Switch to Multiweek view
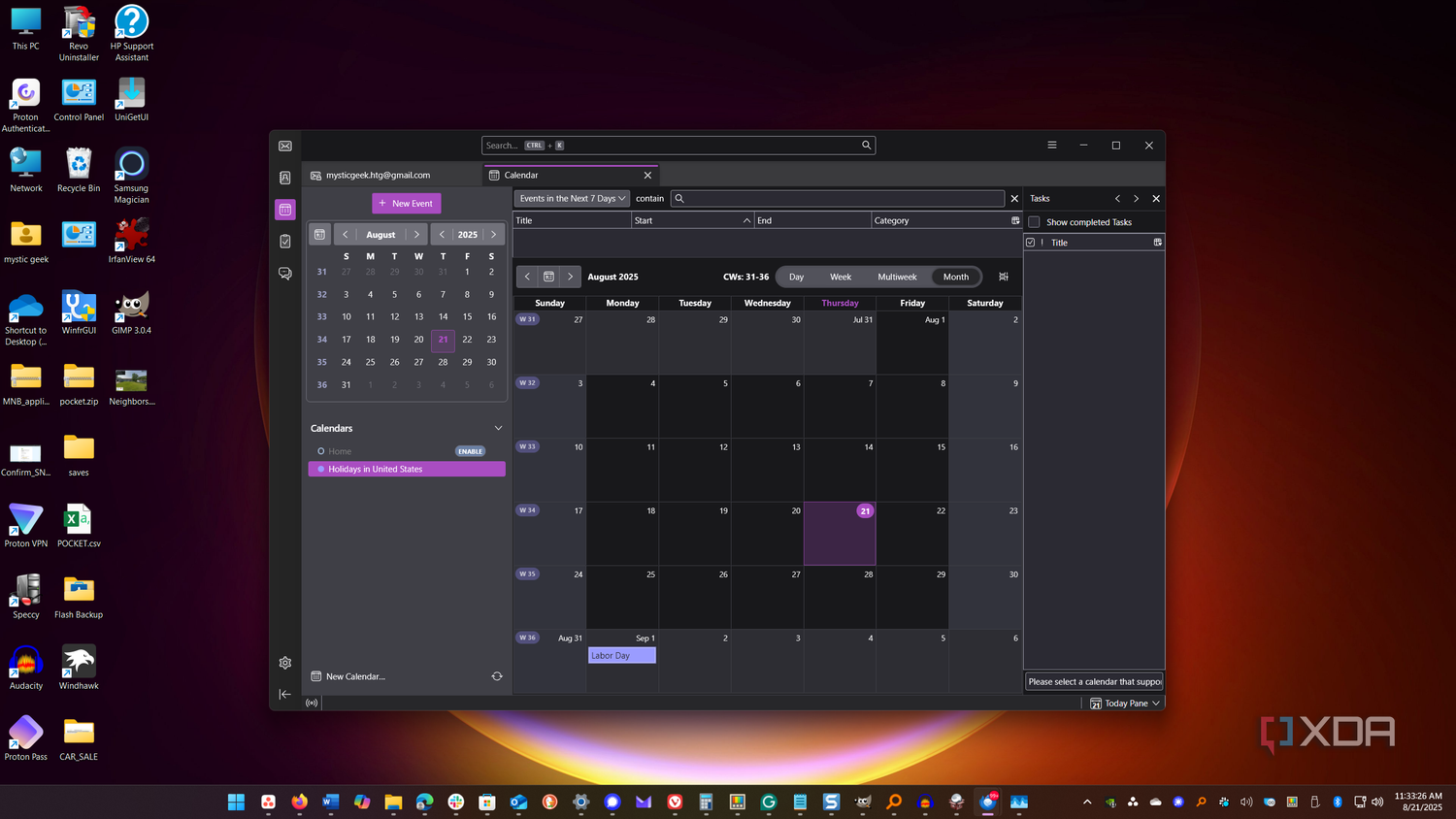This screenshot has height=819, width=1456. pos(897,277)
